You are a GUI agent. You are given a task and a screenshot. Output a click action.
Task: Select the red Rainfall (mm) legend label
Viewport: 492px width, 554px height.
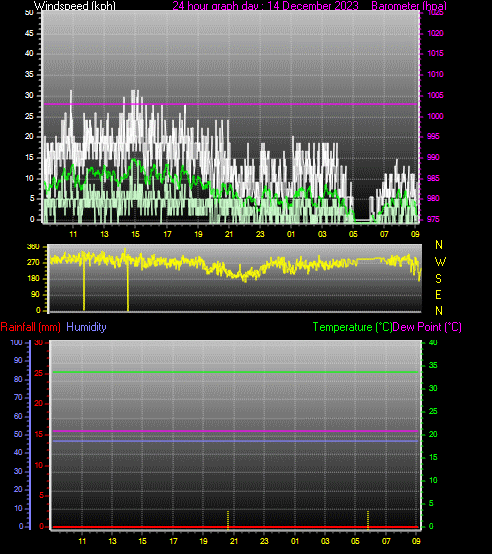pyautogui.click(x=30, y=327)
